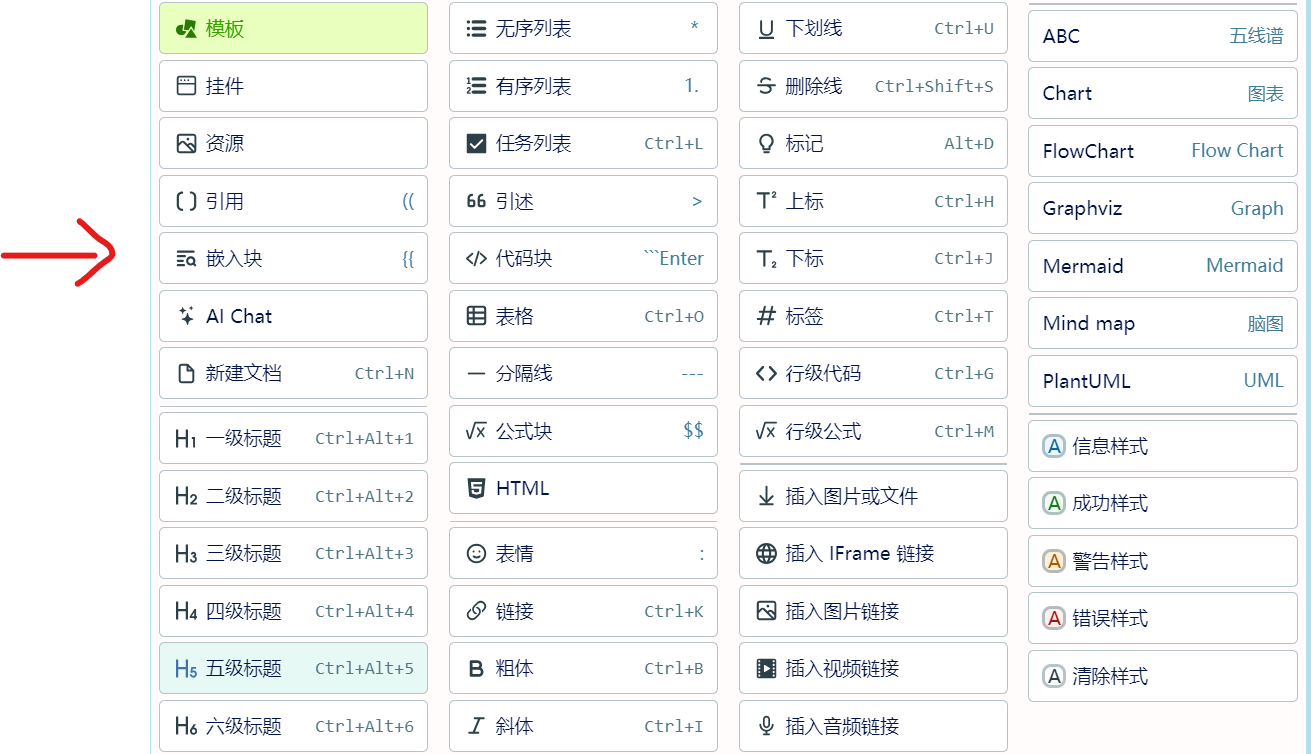Insert a 任务列表 (task list)
Image resolution: width=1311 pixels, height=754 pixels.
583,143
